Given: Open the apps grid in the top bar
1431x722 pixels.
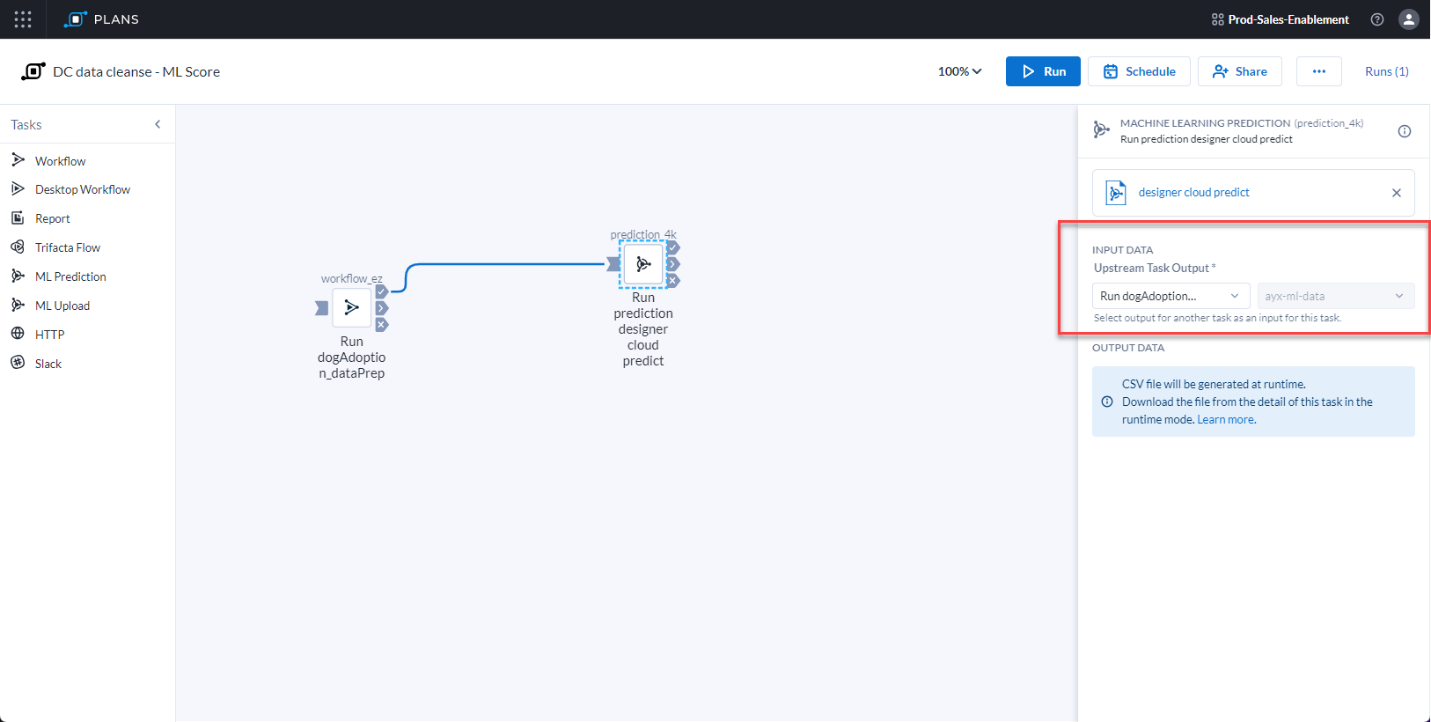Looking at the screenshot, I should (22, 19).
